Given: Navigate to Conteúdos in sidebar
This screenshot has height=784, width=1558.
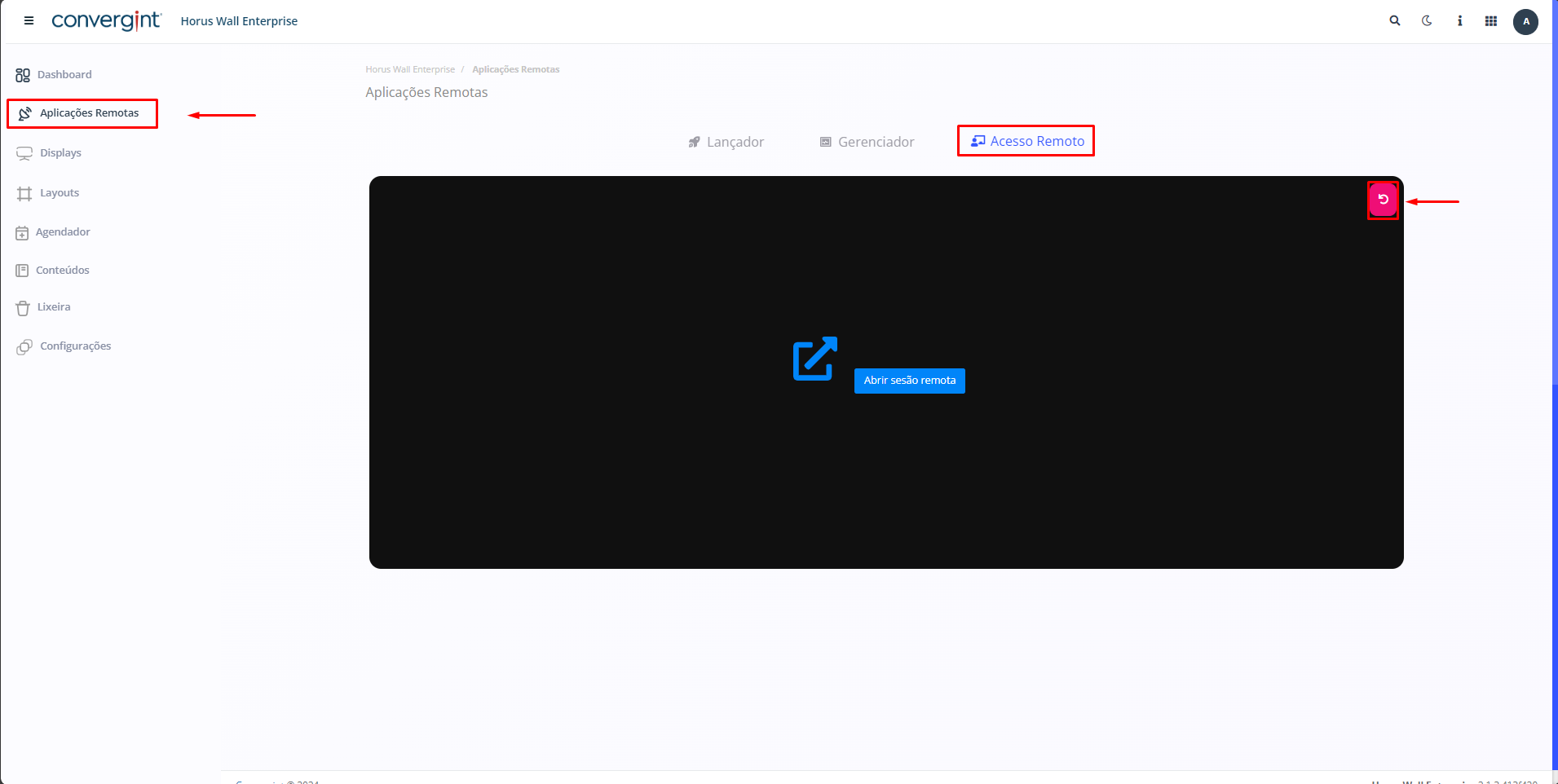Looking at the screenshot, I should coord(54,271).
